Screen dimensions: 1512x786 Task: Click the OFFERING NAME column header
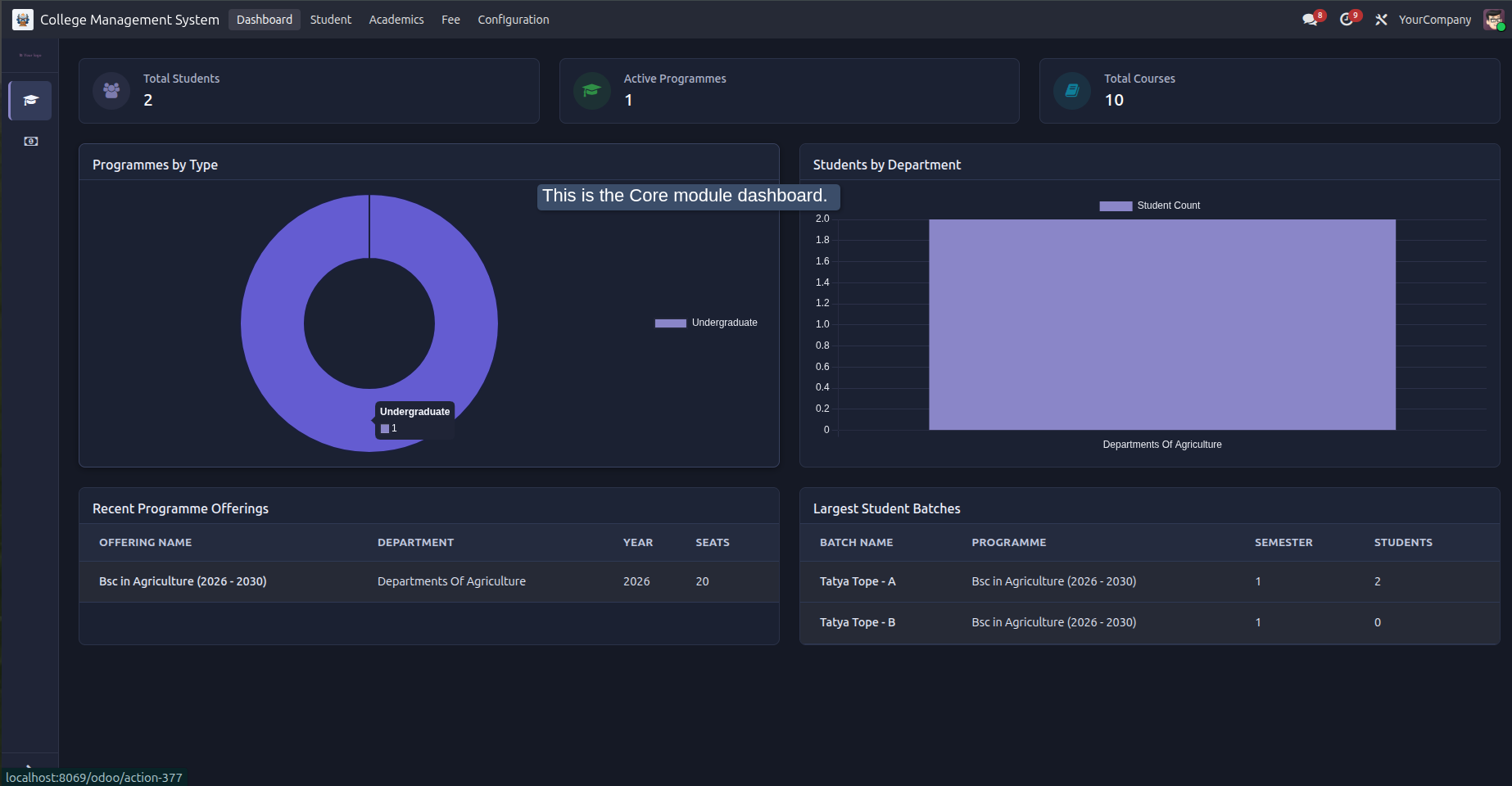[146, 543]
